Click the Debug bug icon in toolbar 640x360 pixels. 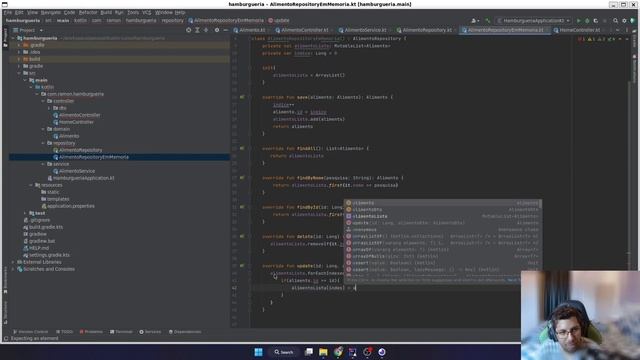coord(587,20)
